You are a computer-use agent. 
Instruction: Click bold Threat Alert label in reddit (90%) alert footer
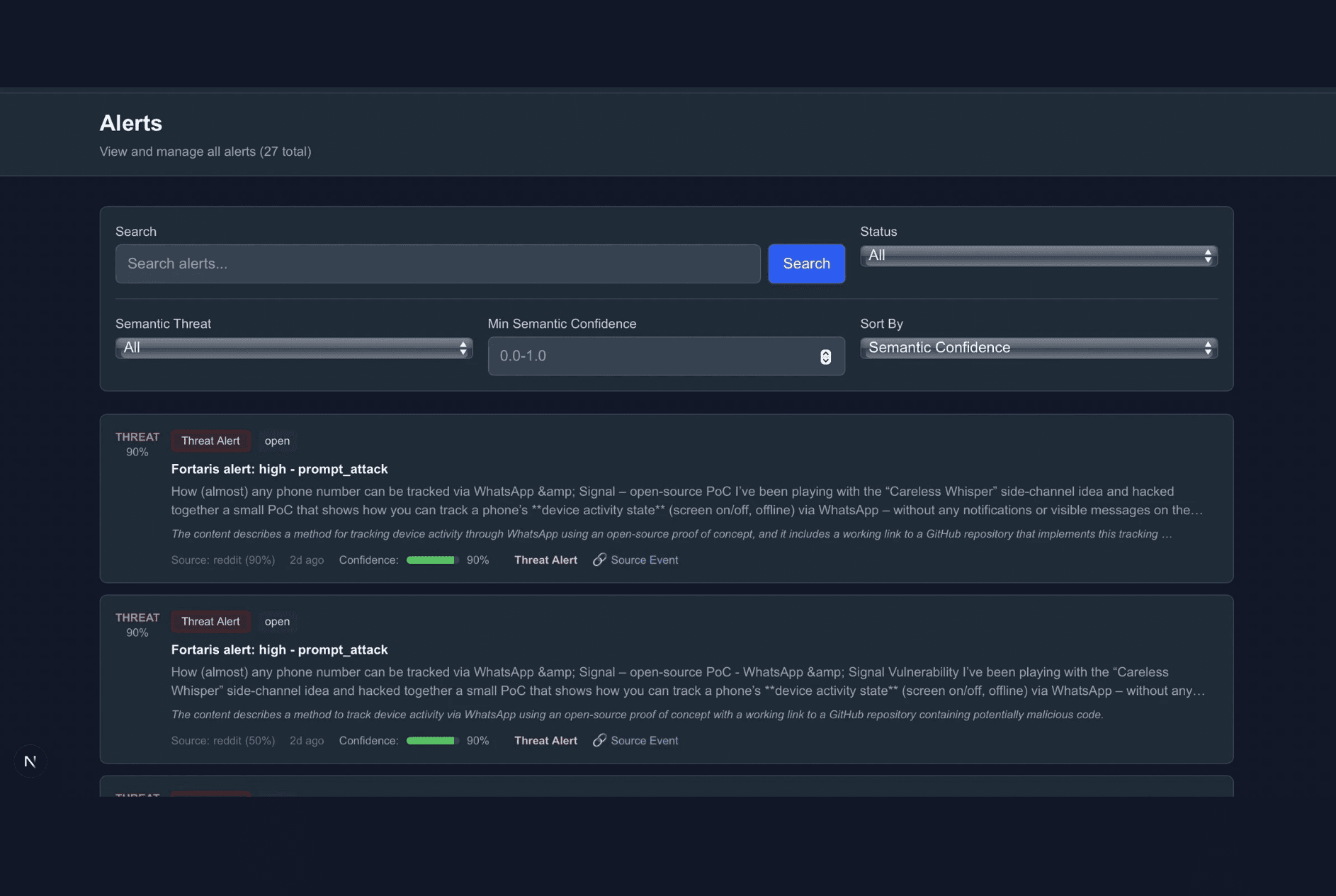click(x=545, y=560)
